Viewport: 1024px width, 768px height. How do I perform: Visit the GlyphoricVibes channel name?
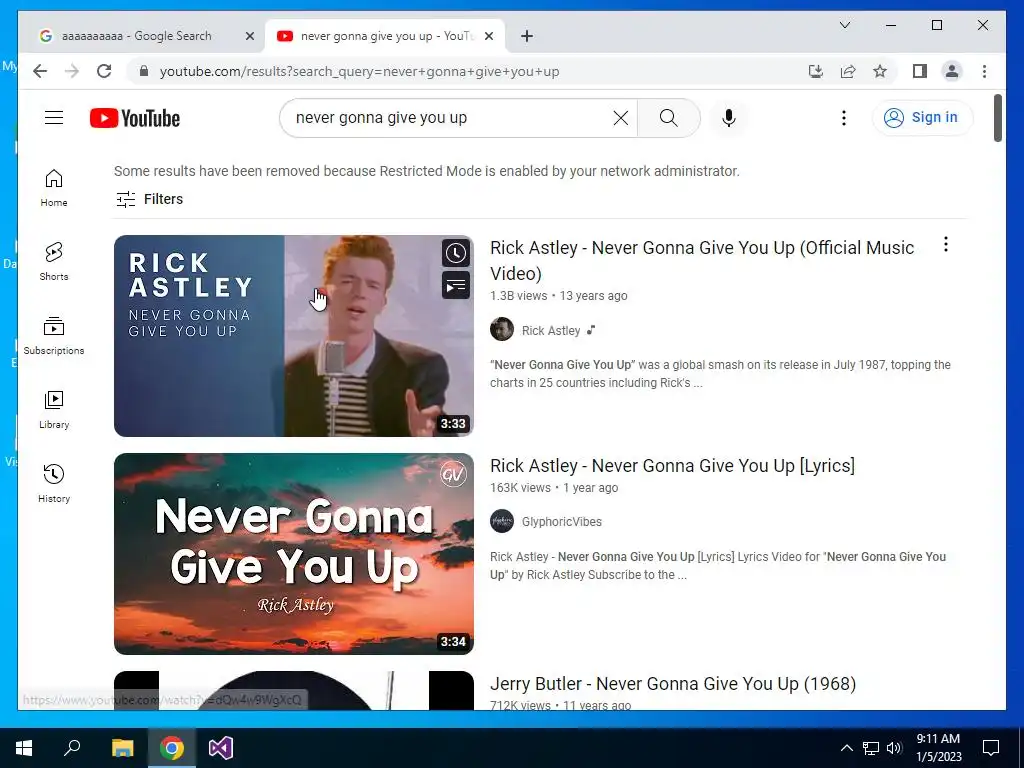562,522
